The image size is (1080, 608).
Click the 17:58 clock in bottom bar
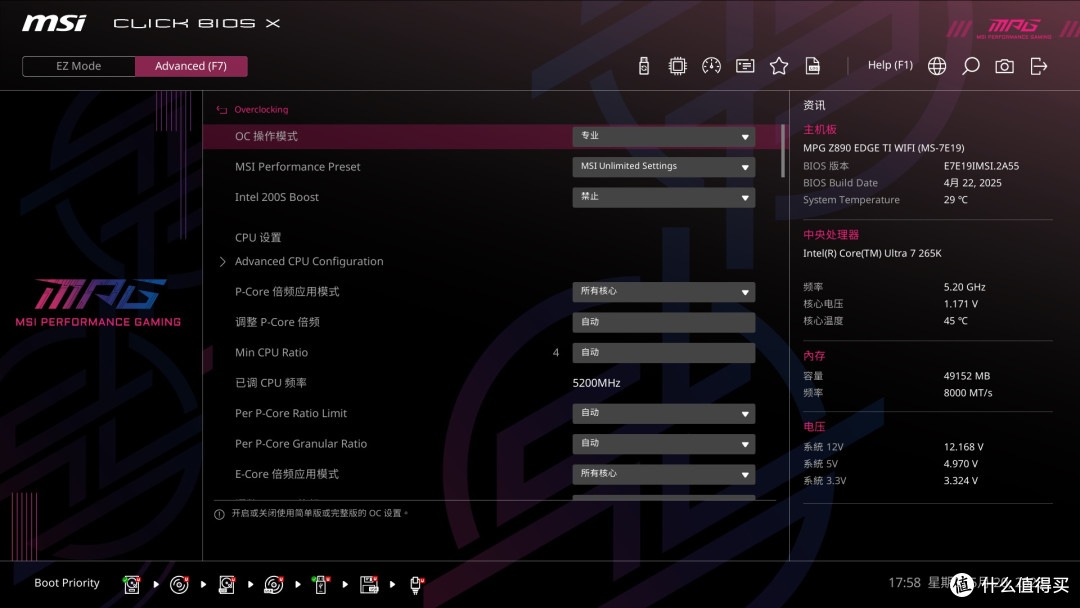click(x=904, y=583)
